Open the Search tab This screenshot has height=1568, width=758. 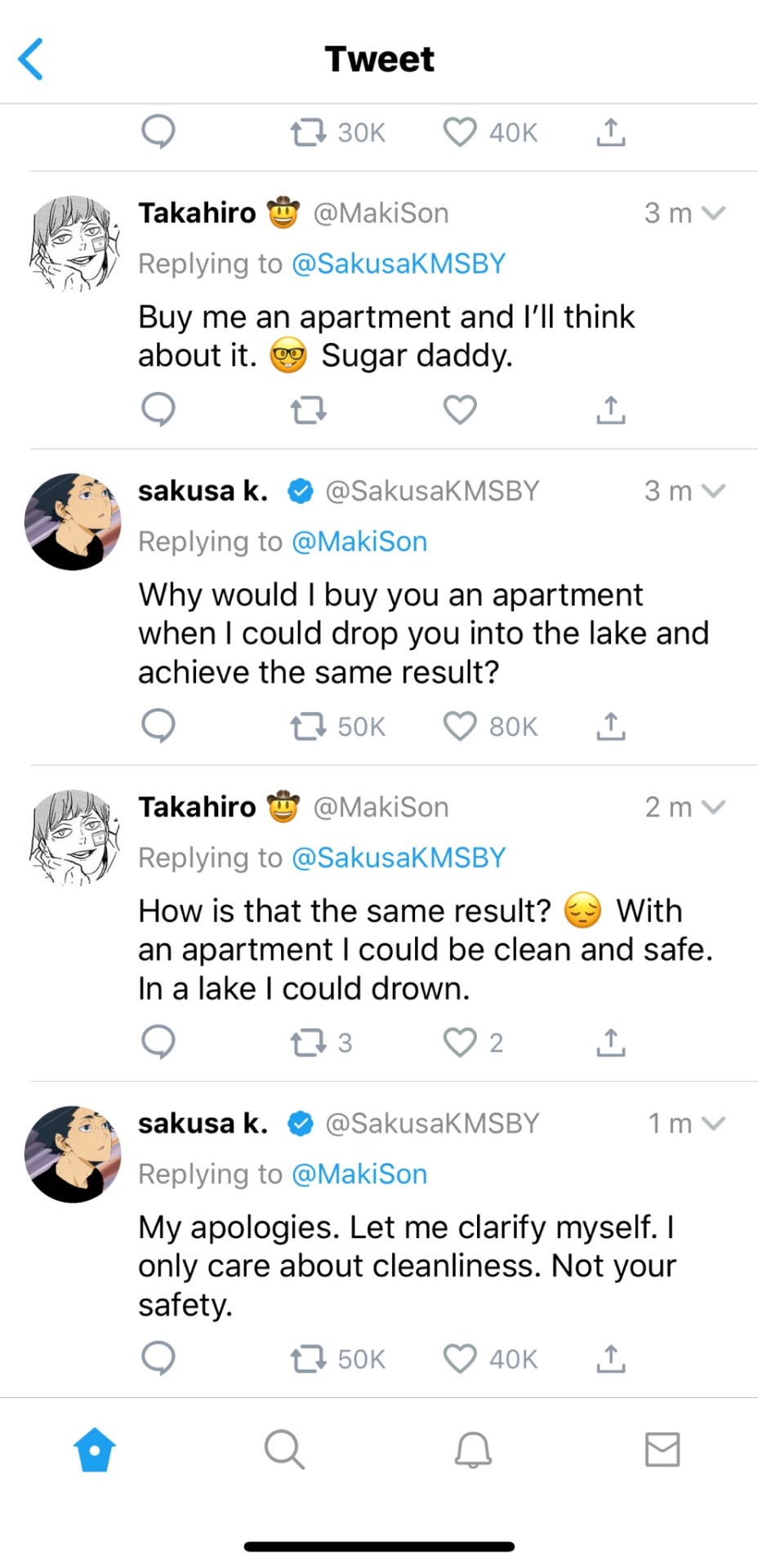(284, 1450)
